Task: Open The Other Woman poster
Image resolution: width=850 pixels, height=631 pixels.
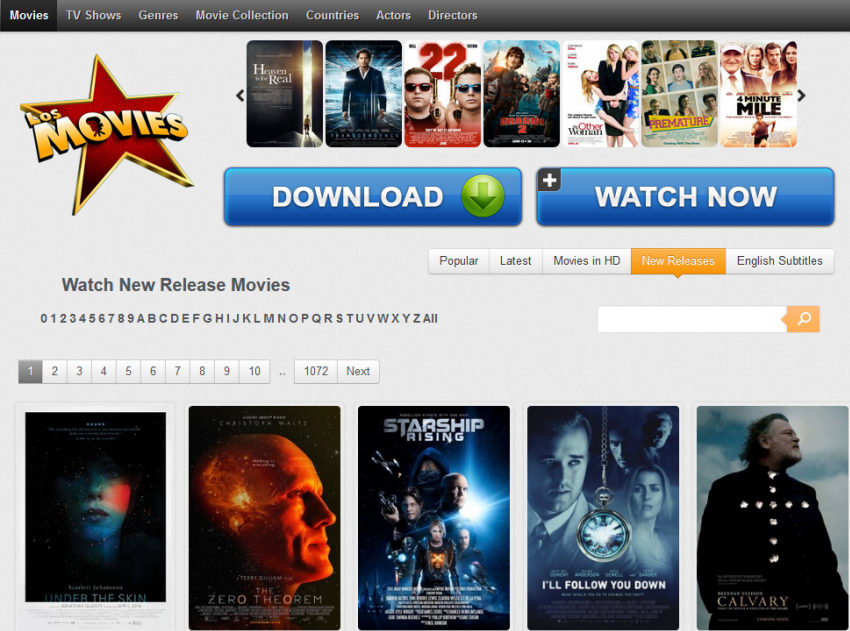Action: [601, 94]
